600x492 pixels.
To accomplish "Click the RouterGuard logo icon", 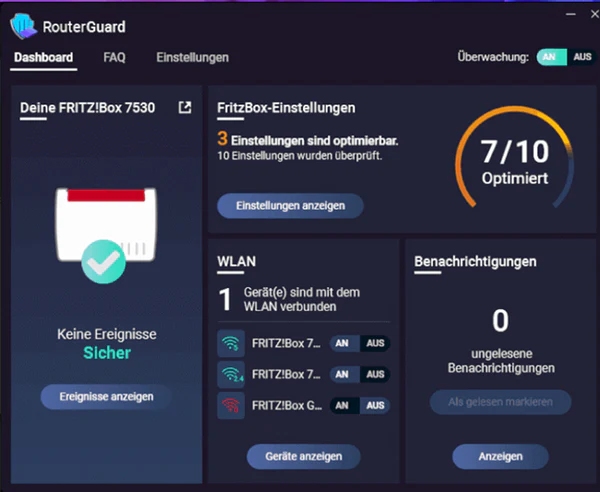I will tap(23, 27).
